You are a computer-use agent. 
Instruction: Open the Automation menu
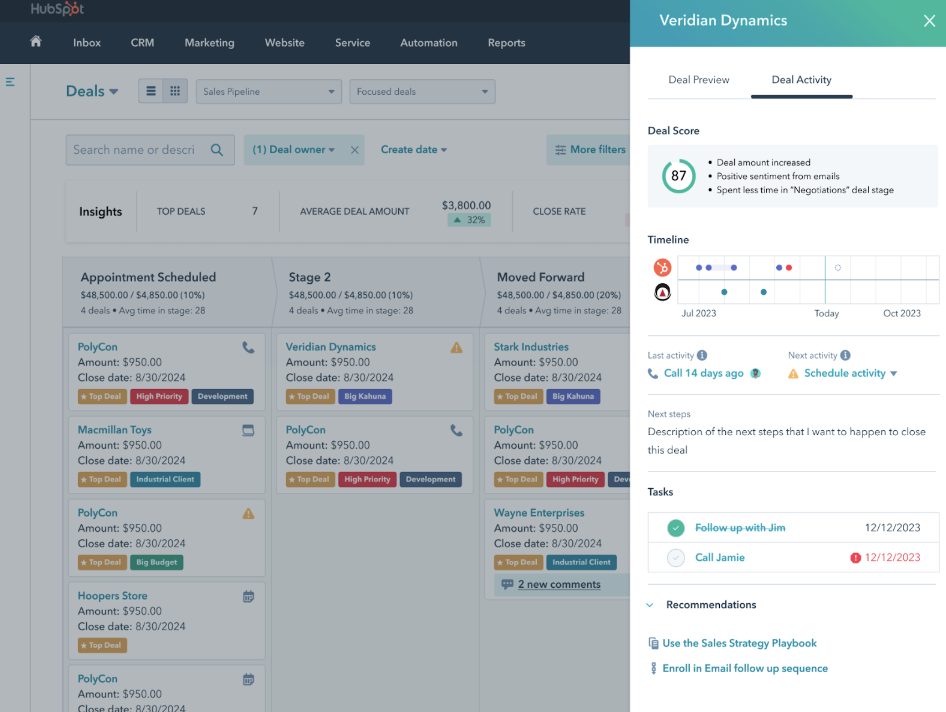(x=429, y=43)
